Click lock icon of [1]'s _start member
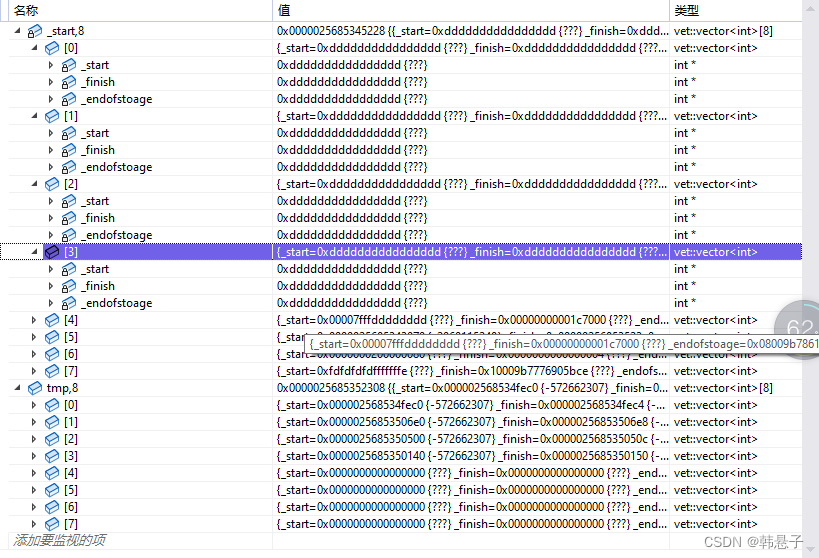The width and height of the screenshot is (819, 558). pos(68,133)
